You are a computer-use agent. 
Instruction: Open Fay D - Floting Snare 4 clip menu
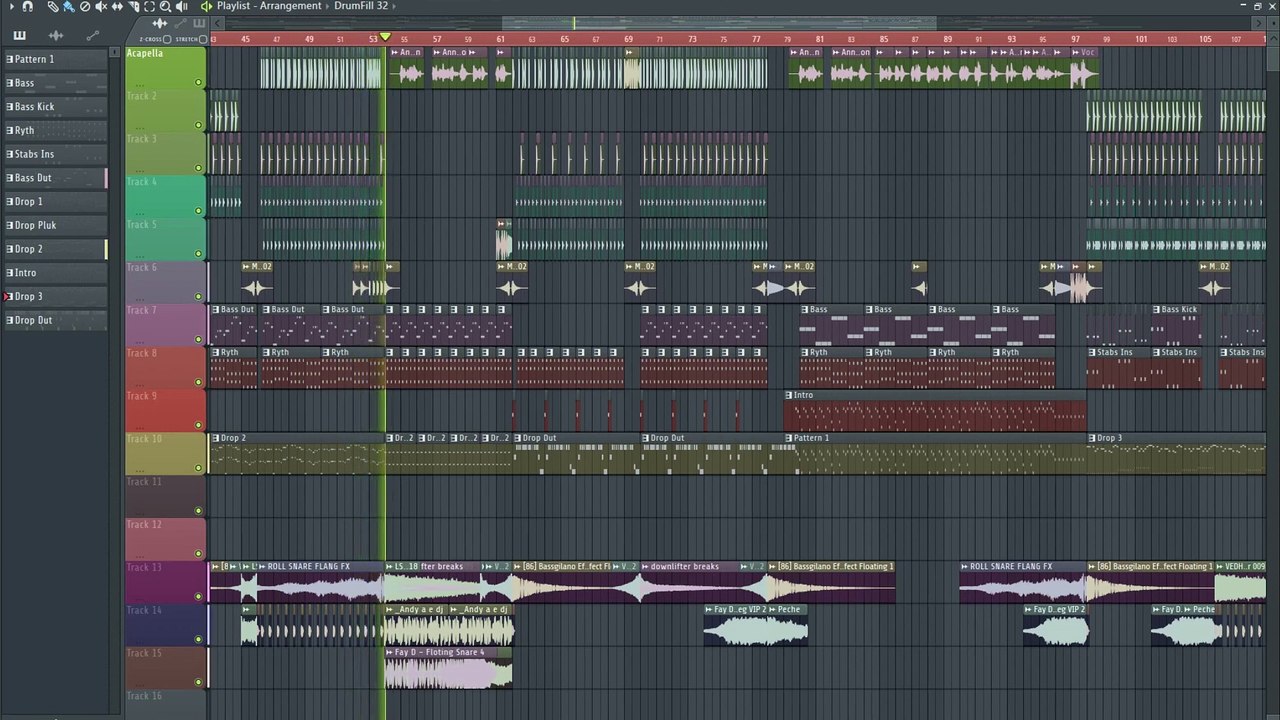pyautogui.click(x=390, y=653)
